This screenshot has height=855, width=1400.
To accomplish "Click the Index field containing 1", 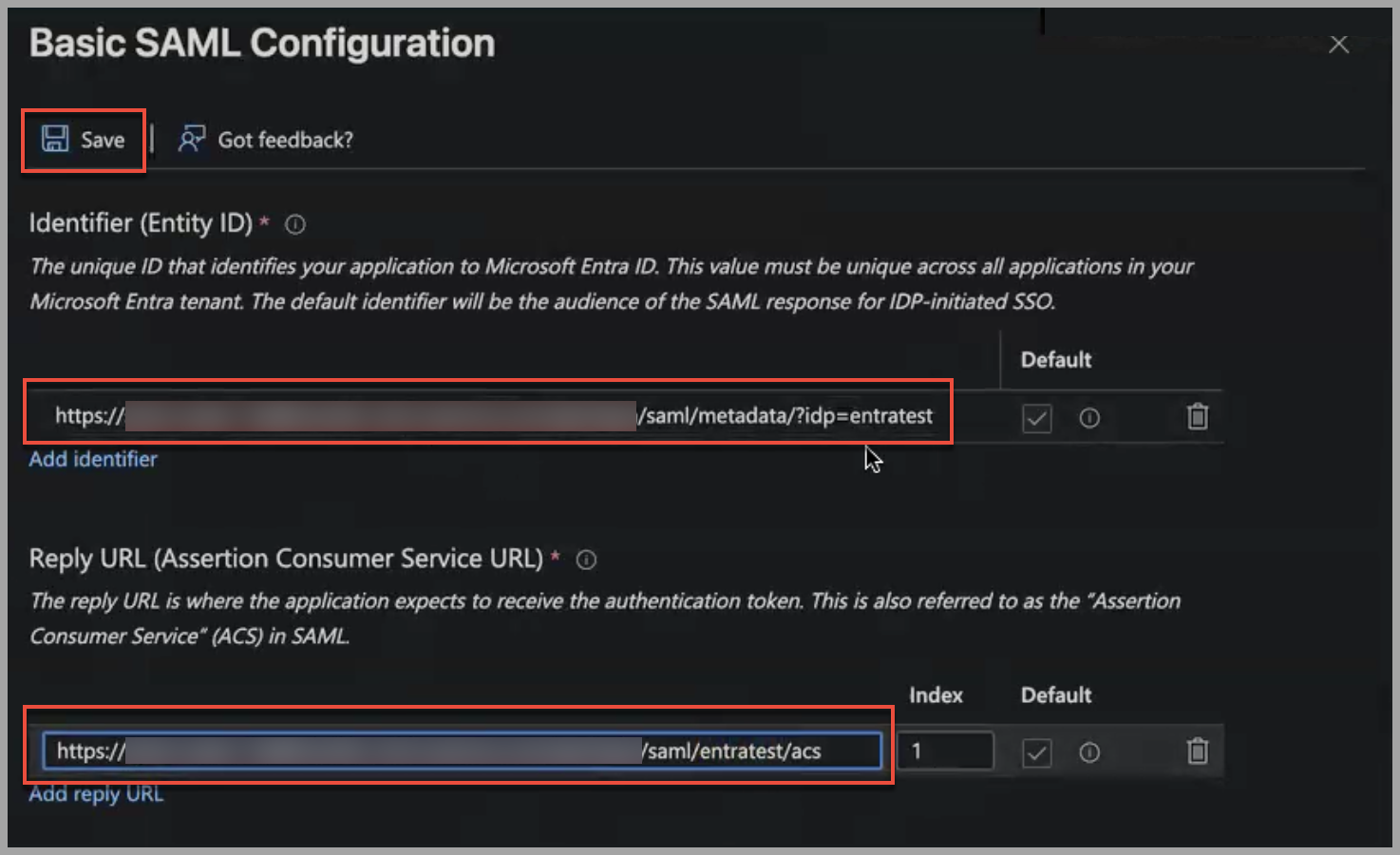I will (x=945, y=750).
